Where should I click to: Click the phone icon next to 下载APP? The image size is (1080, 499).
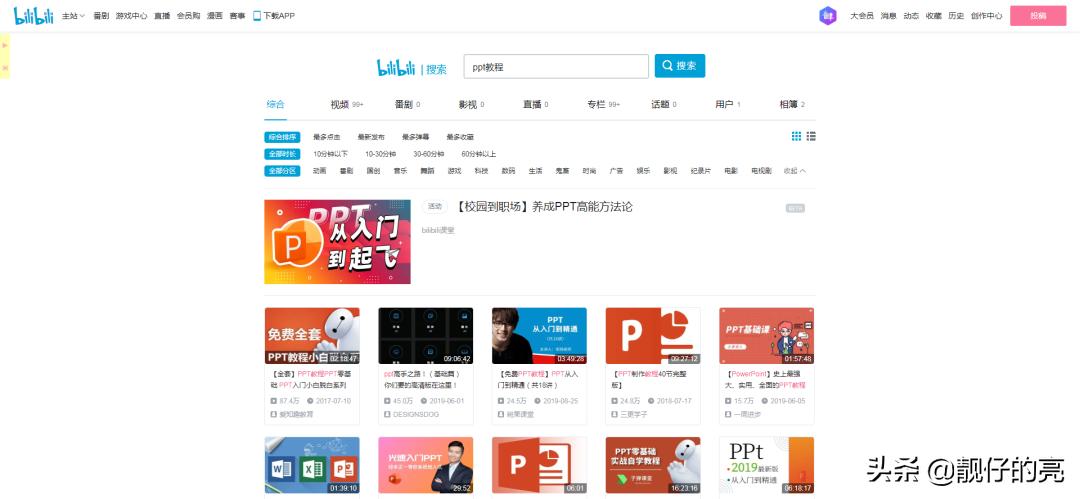tap(257, 15)
